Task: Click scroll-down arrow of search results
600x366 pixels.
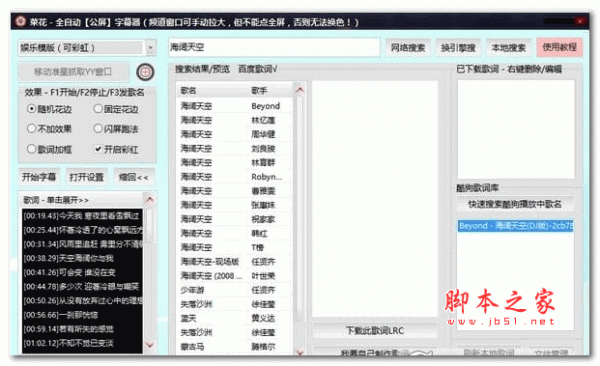Action: coord(300,352)
